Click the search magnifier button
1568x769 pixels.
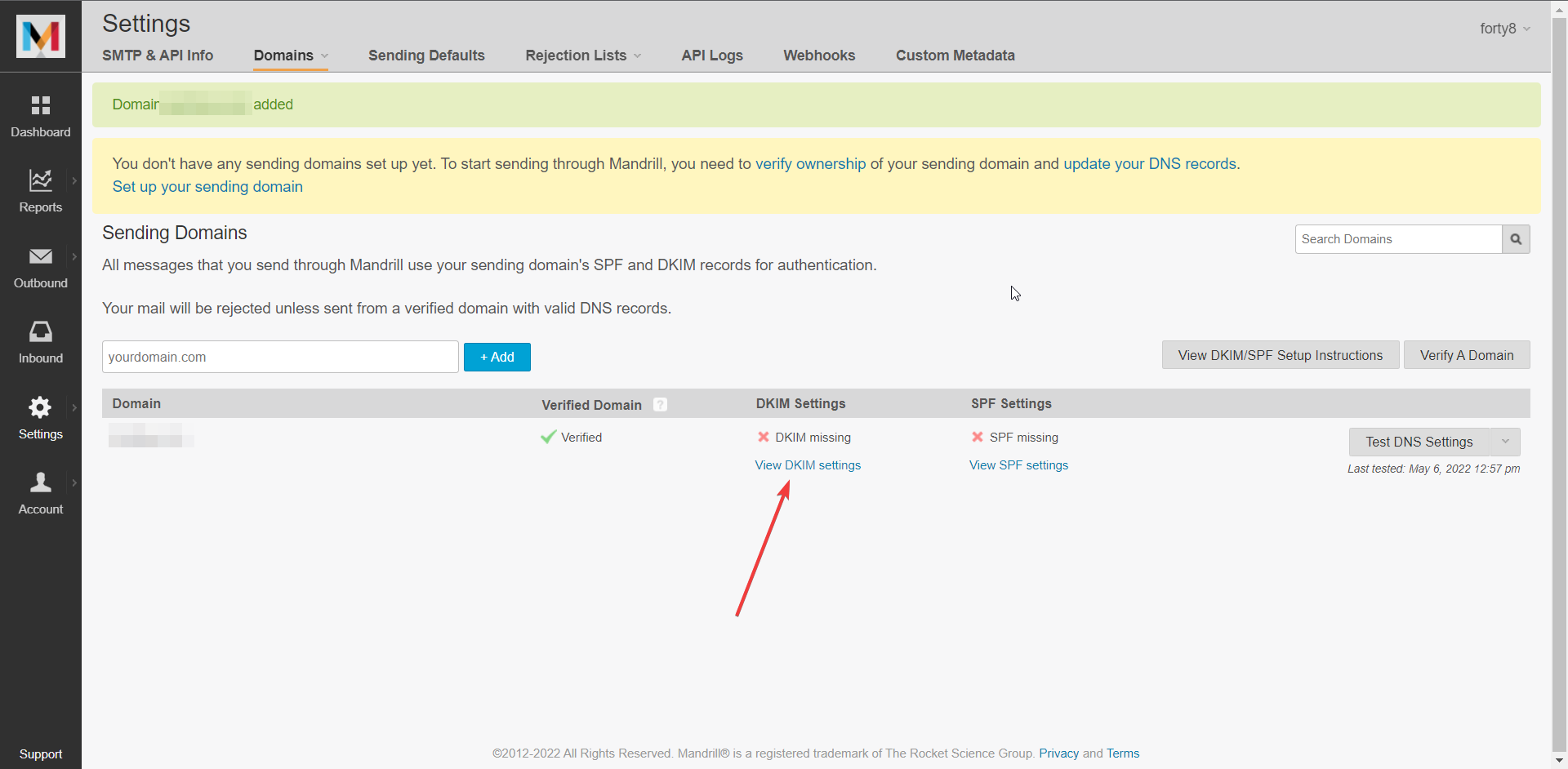(x=1516, y=239)
